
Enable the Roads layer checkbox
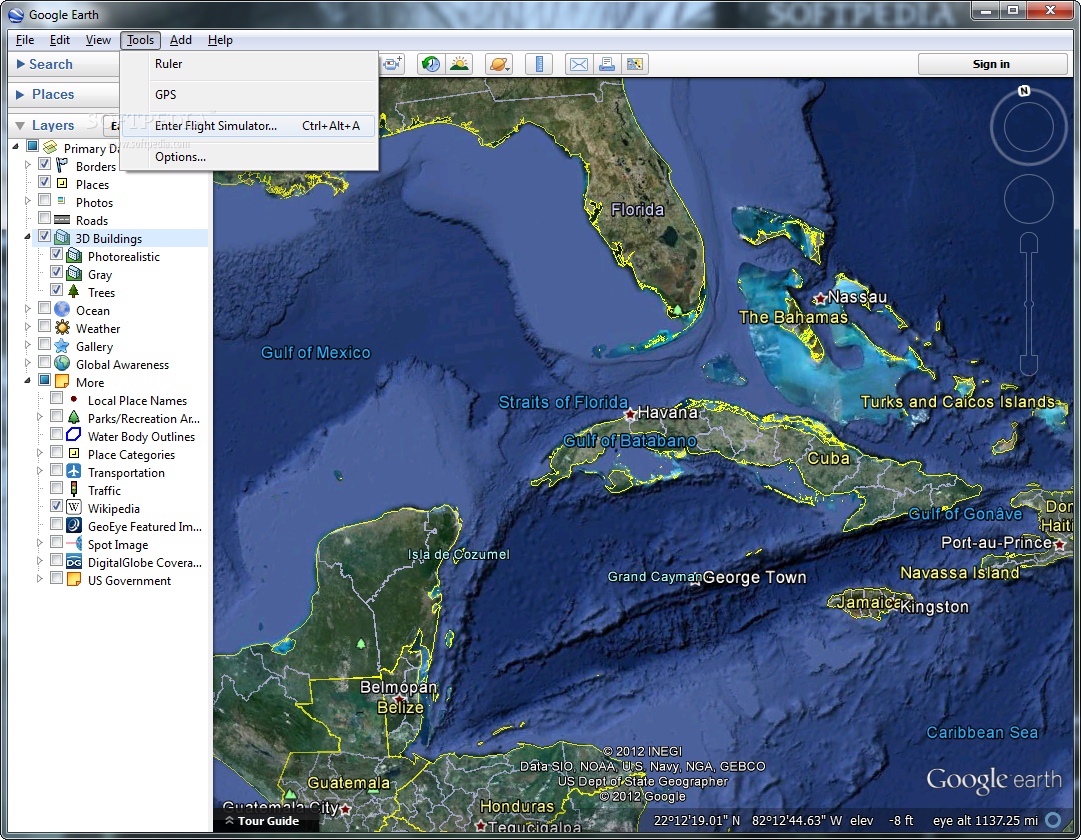(x=44, y=218)
